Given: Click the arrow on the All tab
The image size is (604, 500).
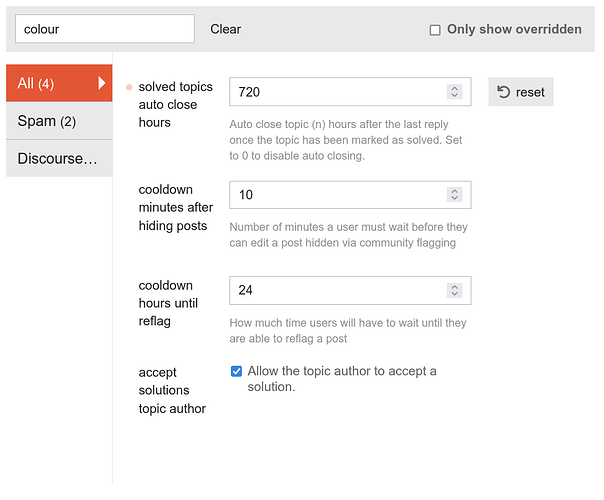Looking at the screenshot, I should pos(102,83).
